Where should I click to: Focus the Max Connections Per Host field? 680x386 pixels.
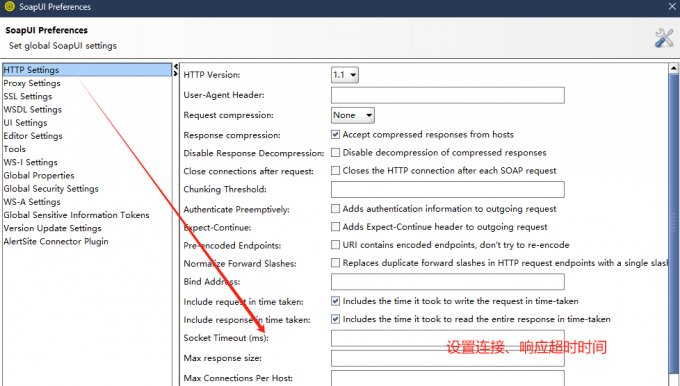[x=448, y=378]
